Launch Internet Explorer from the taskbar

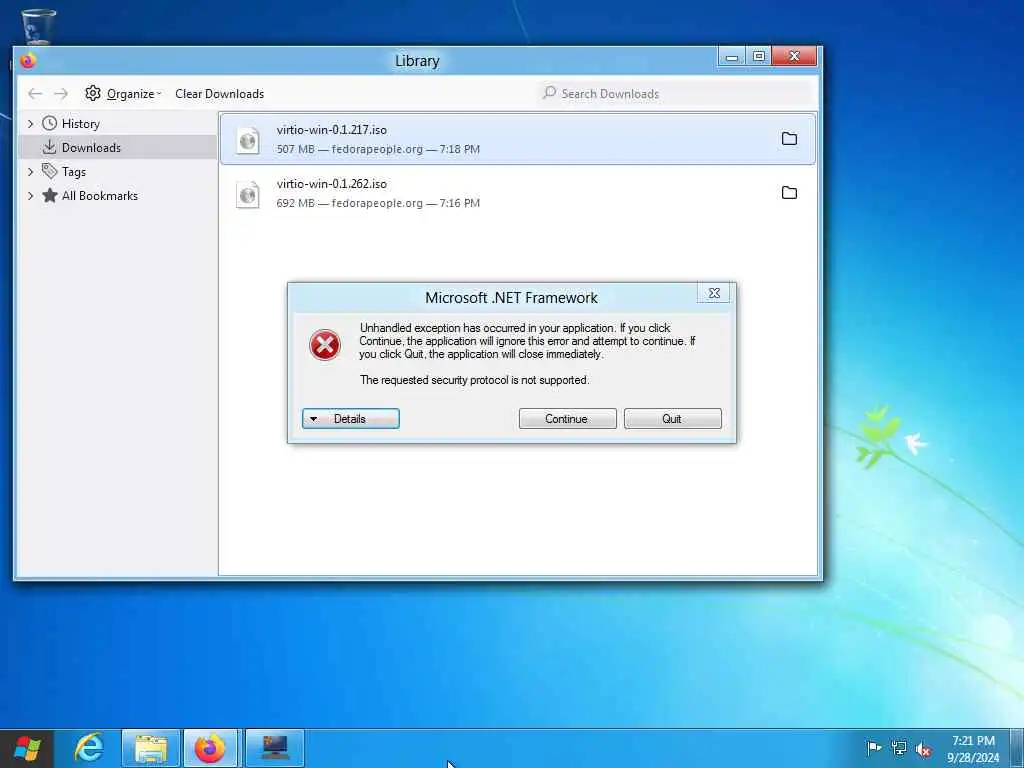tap(89, 748)
